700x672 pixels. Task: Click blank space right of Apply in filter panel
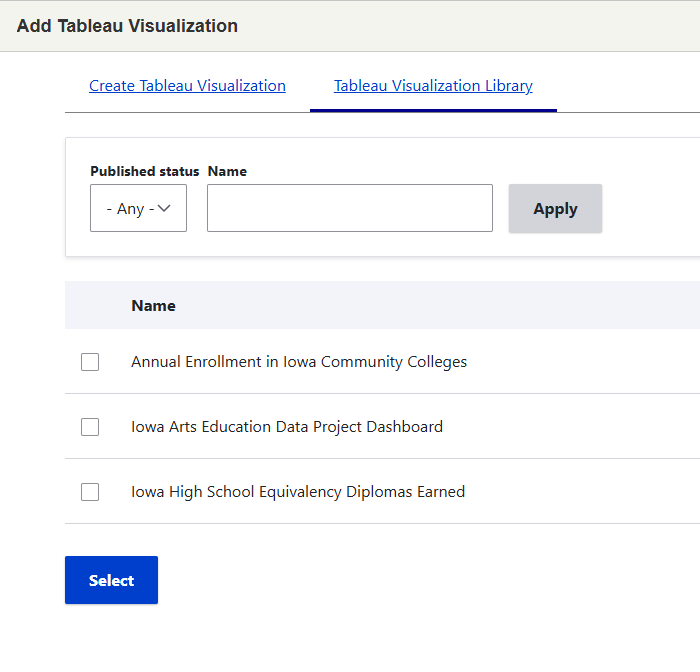tap(650, 208)
